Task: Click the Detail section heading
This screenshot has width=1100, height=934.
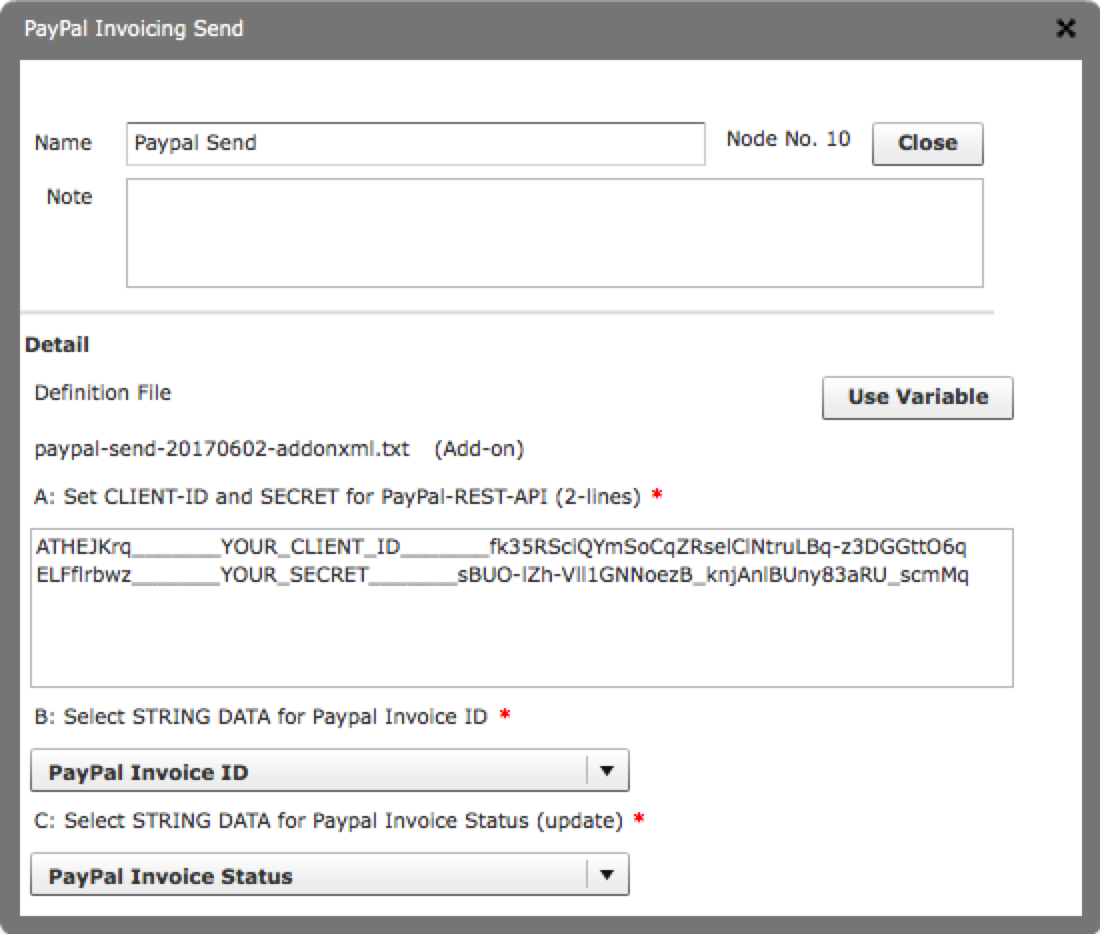Action: [57, 345]
